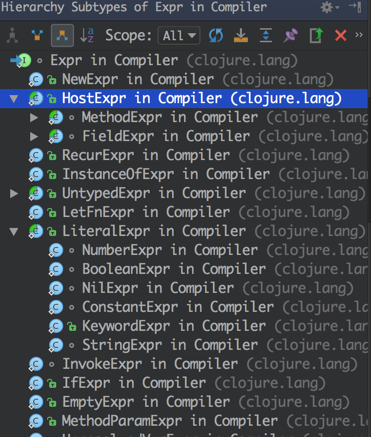
Task: Open the Scope dropdown set to All
Action: point(179,35)
